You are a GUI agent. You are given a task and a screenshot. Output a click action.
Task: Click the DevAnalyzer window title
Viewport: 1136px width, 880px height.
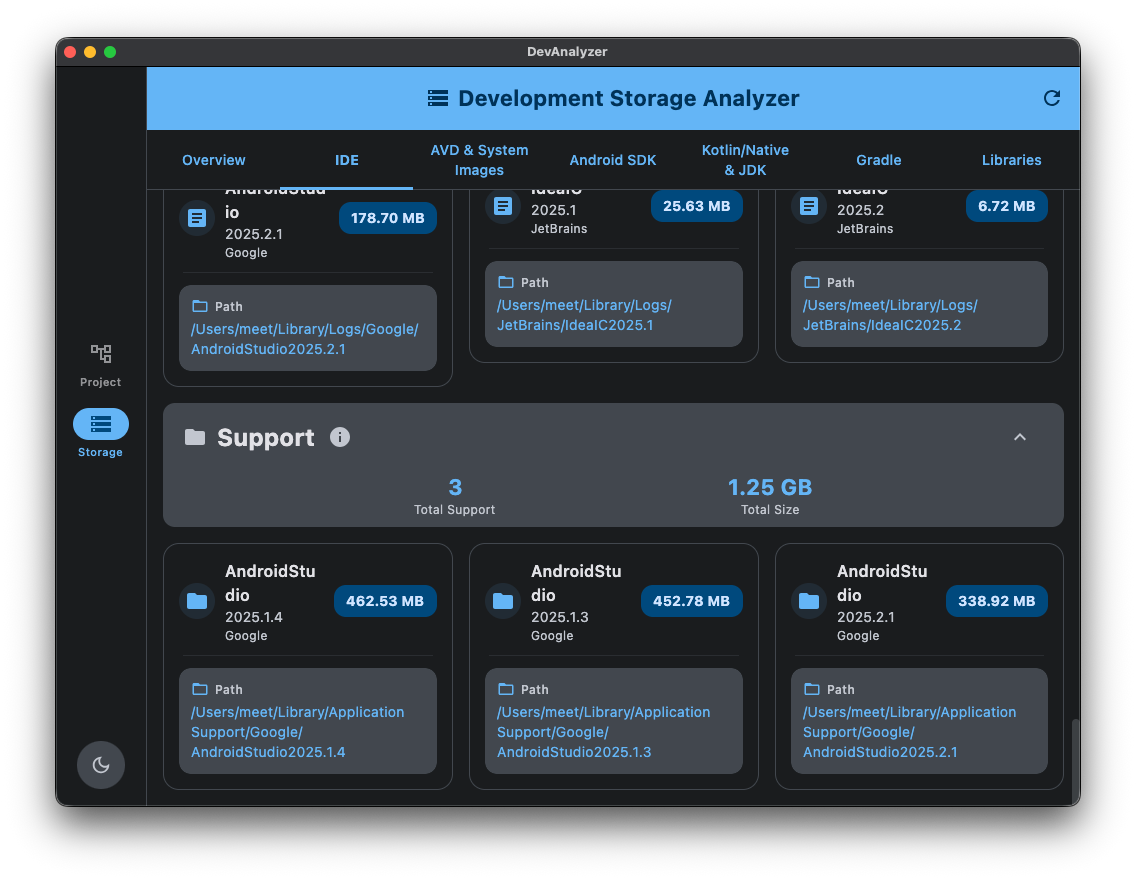[567, 51]
